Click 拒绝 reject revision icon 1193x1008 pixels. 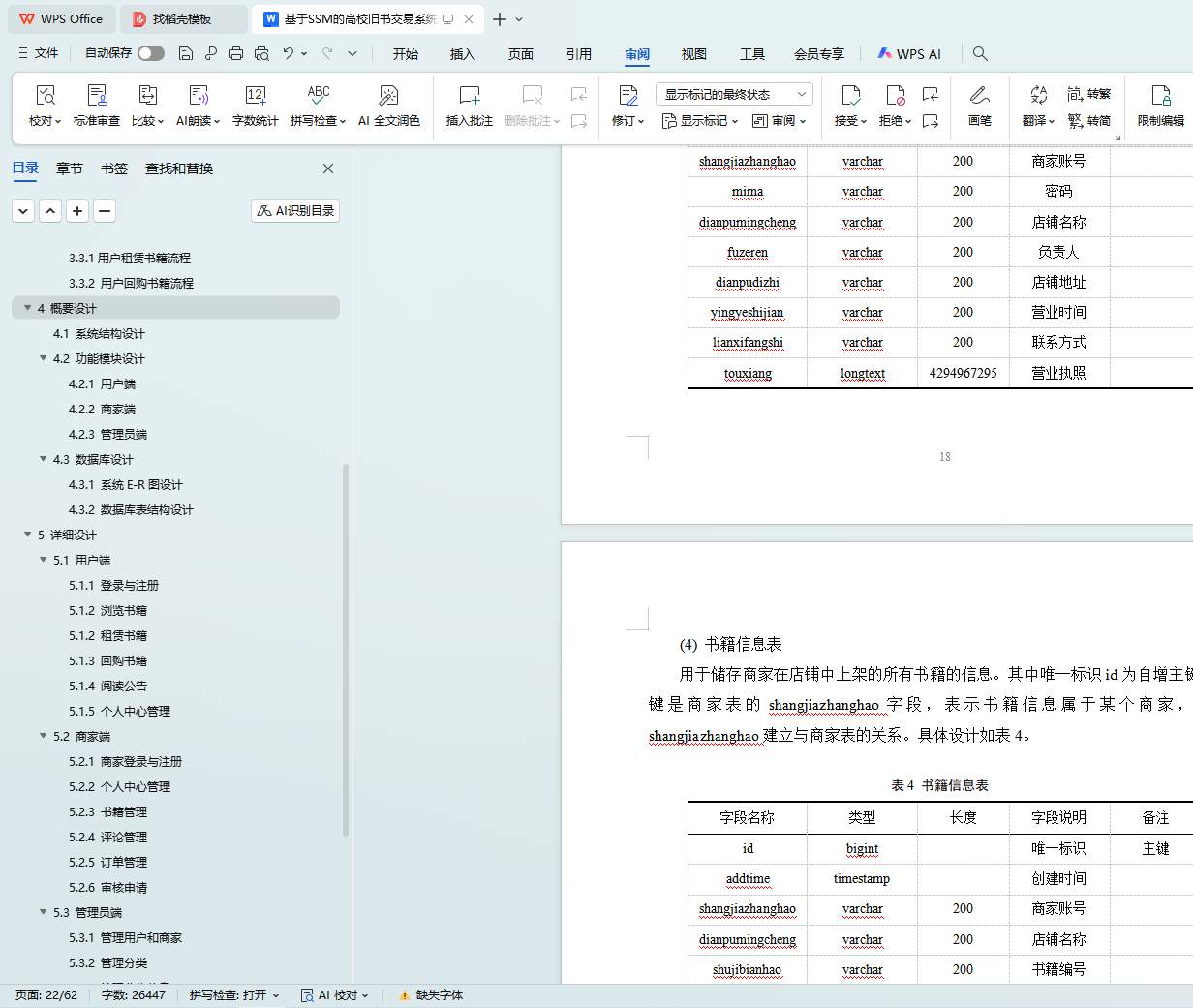[x=895, y=95]
